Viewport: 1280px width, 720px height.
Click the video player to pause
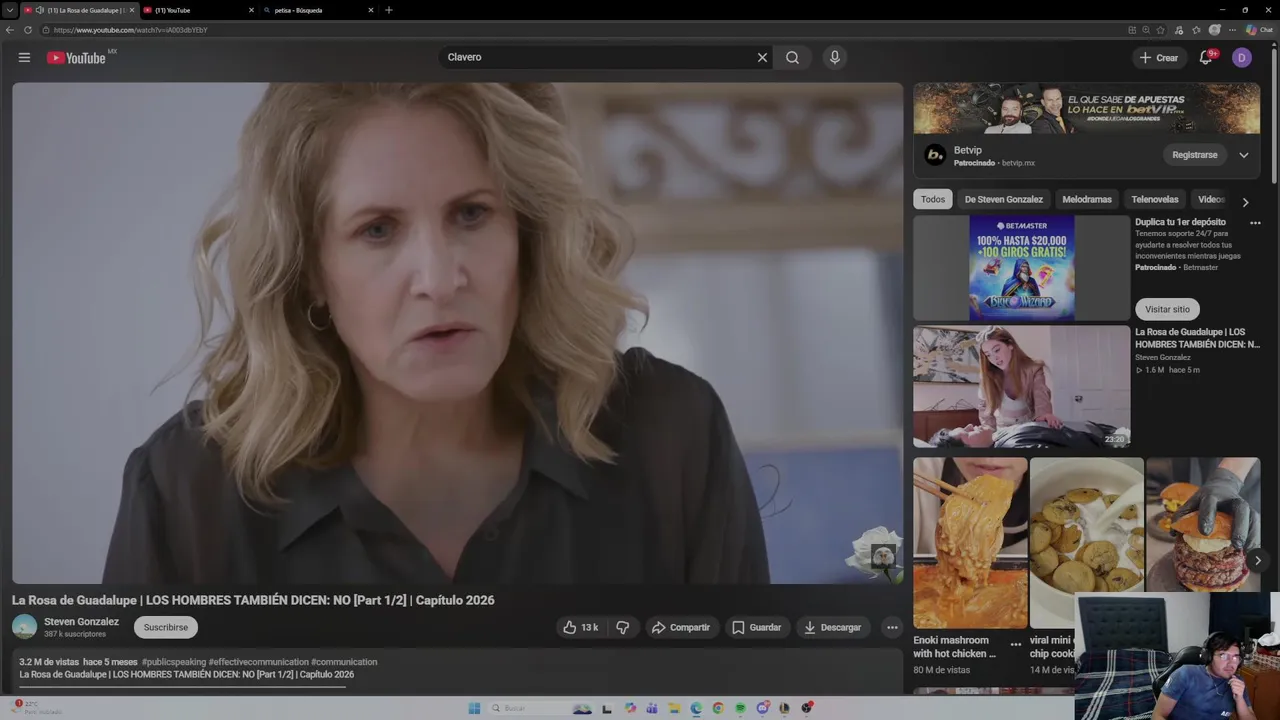[x=457, y=333]
